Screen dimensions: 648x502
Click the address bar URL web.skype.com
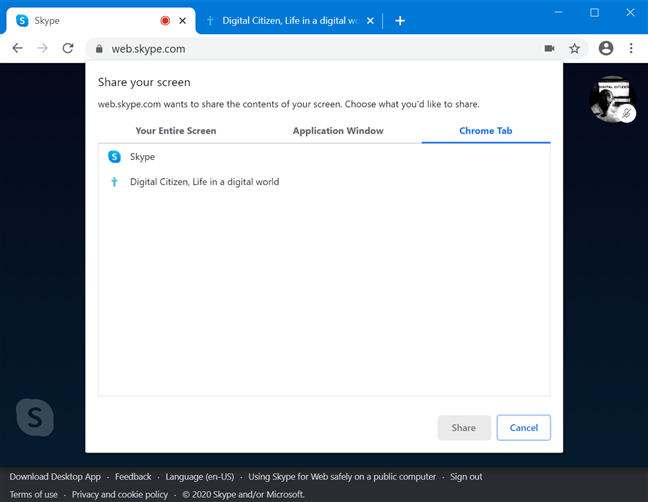click(148, 49)
